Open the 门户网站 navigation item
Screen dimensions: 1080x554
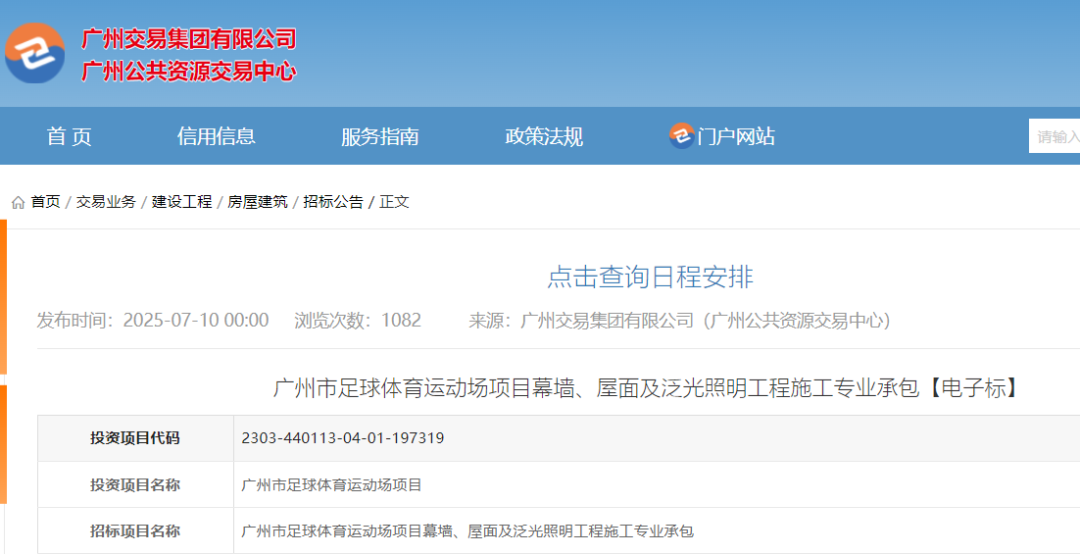pos(736,136)
